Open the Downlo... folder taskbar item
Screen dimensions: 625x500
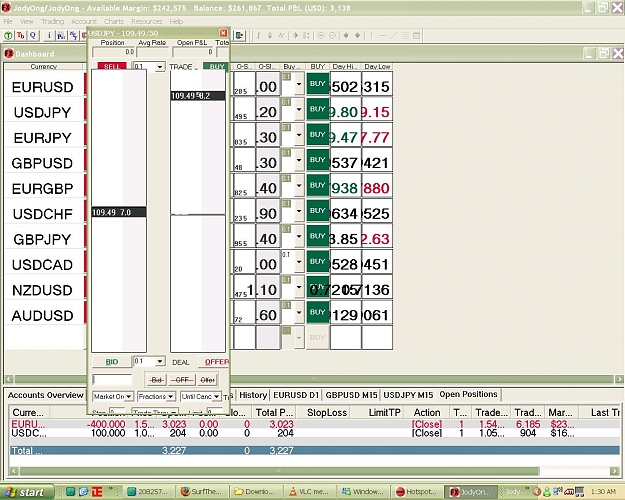coord(256,492)
